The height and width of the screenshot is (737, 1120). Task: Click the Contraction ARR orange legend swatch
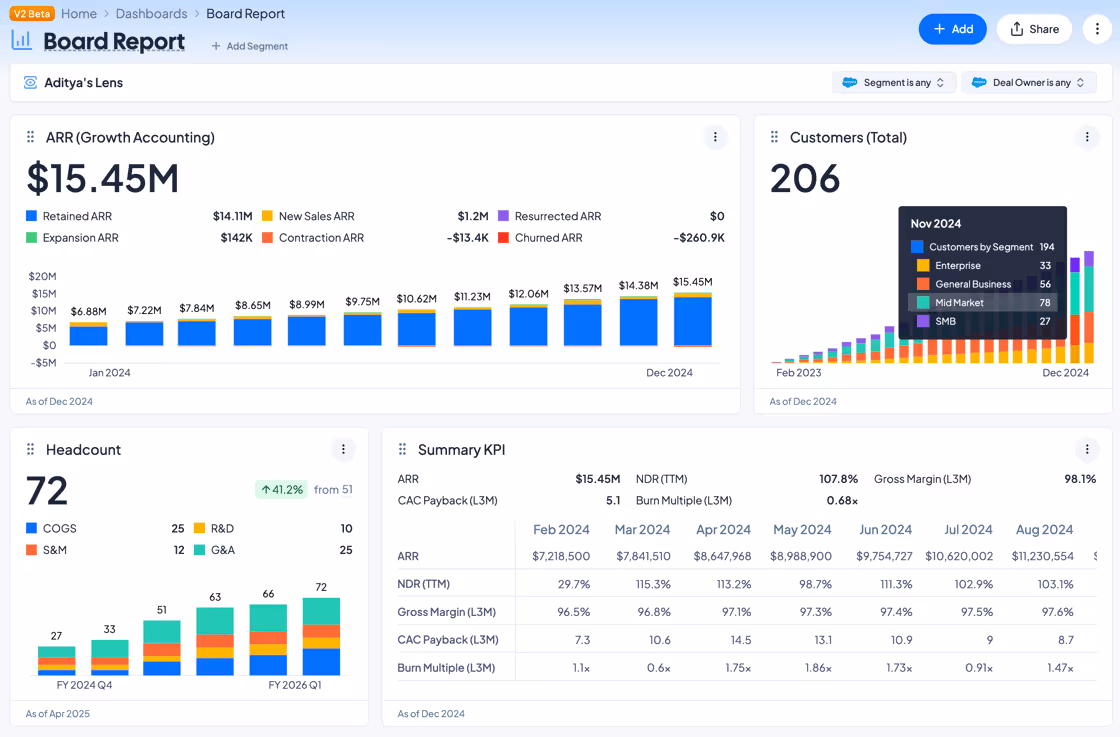coord(268,237)
